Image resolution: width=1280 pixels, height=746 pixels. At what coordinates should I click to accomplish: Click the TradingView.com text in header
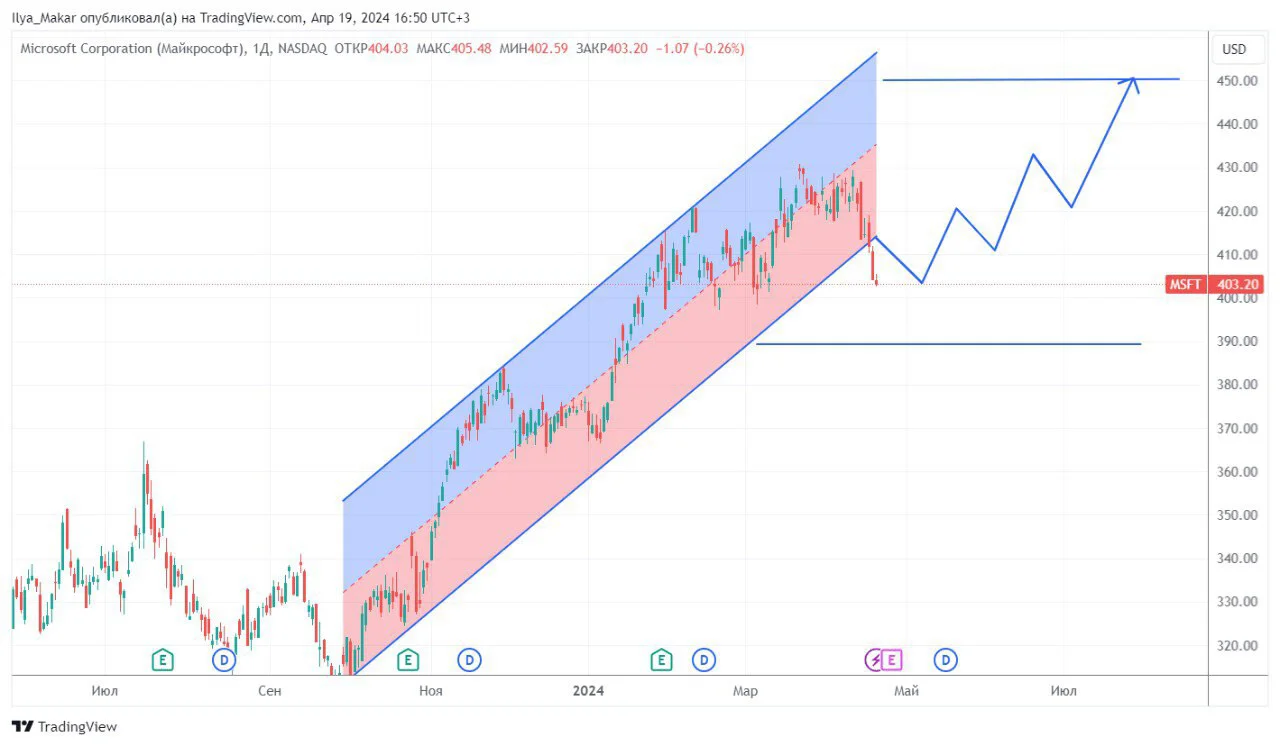point(253,18)
